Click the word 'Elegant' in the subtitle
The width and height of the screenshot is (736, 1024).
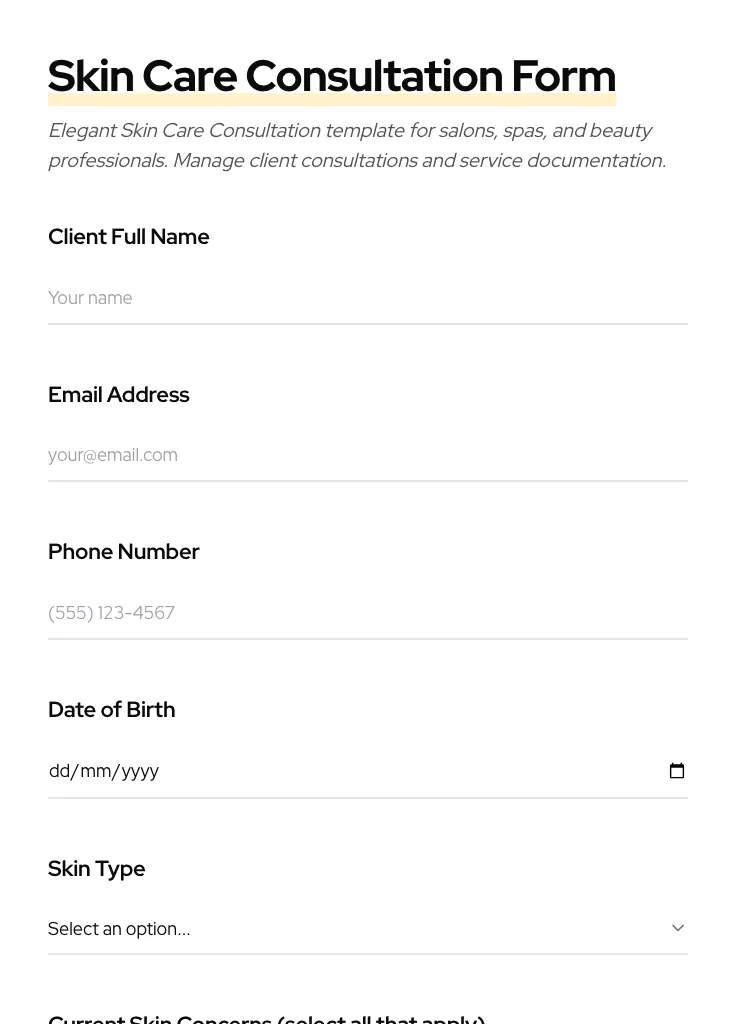coord(81,131)
